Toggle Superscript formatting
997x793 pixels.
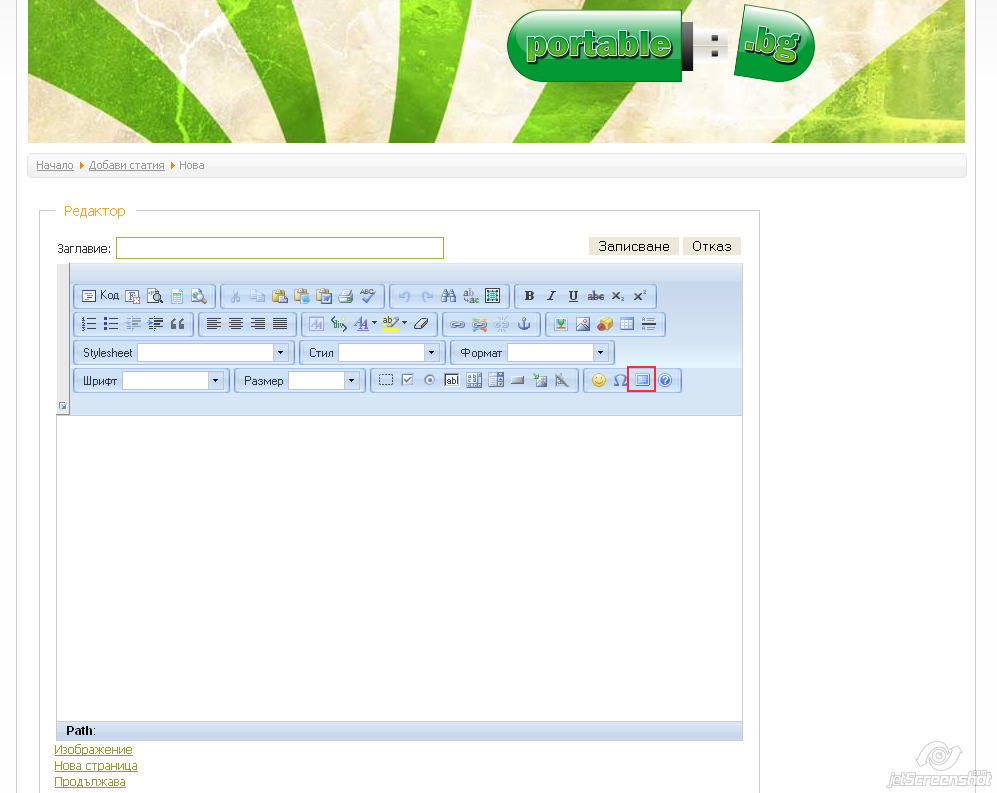click(x=639, y=296)
